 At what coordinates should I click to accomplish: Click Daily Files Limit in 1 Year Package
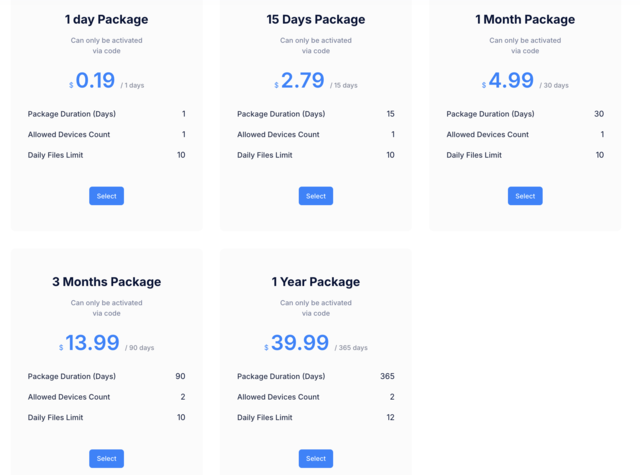[265, 417]
